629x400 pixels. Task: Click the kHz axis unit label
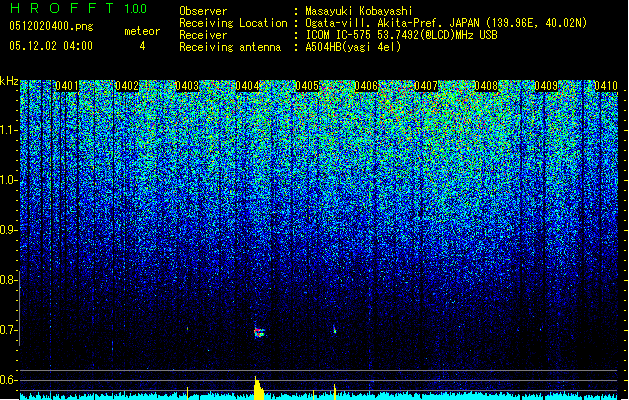pos(9,82)
